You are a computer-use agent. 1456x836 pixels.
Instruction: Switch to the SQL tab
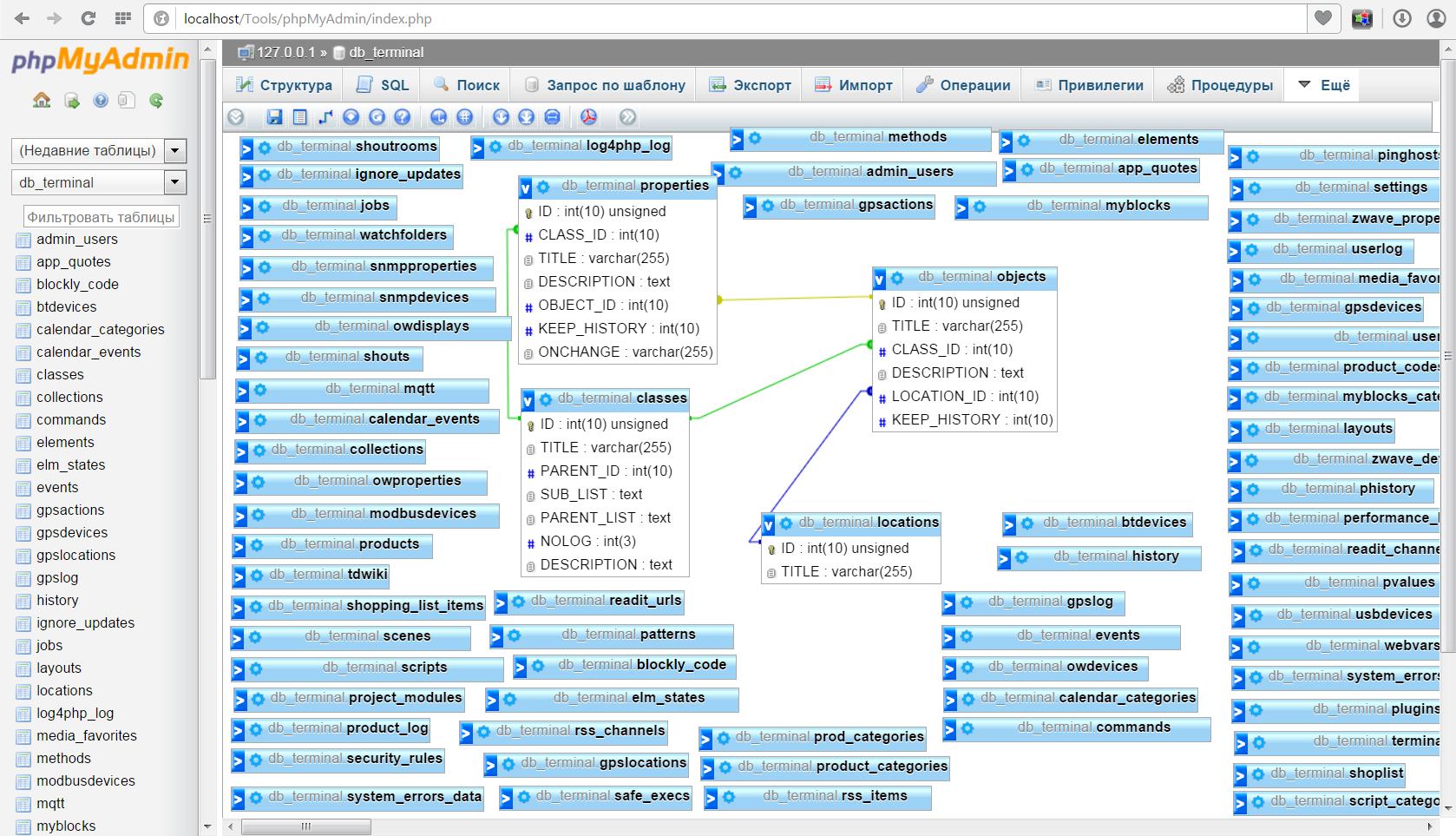click(384, 85)
